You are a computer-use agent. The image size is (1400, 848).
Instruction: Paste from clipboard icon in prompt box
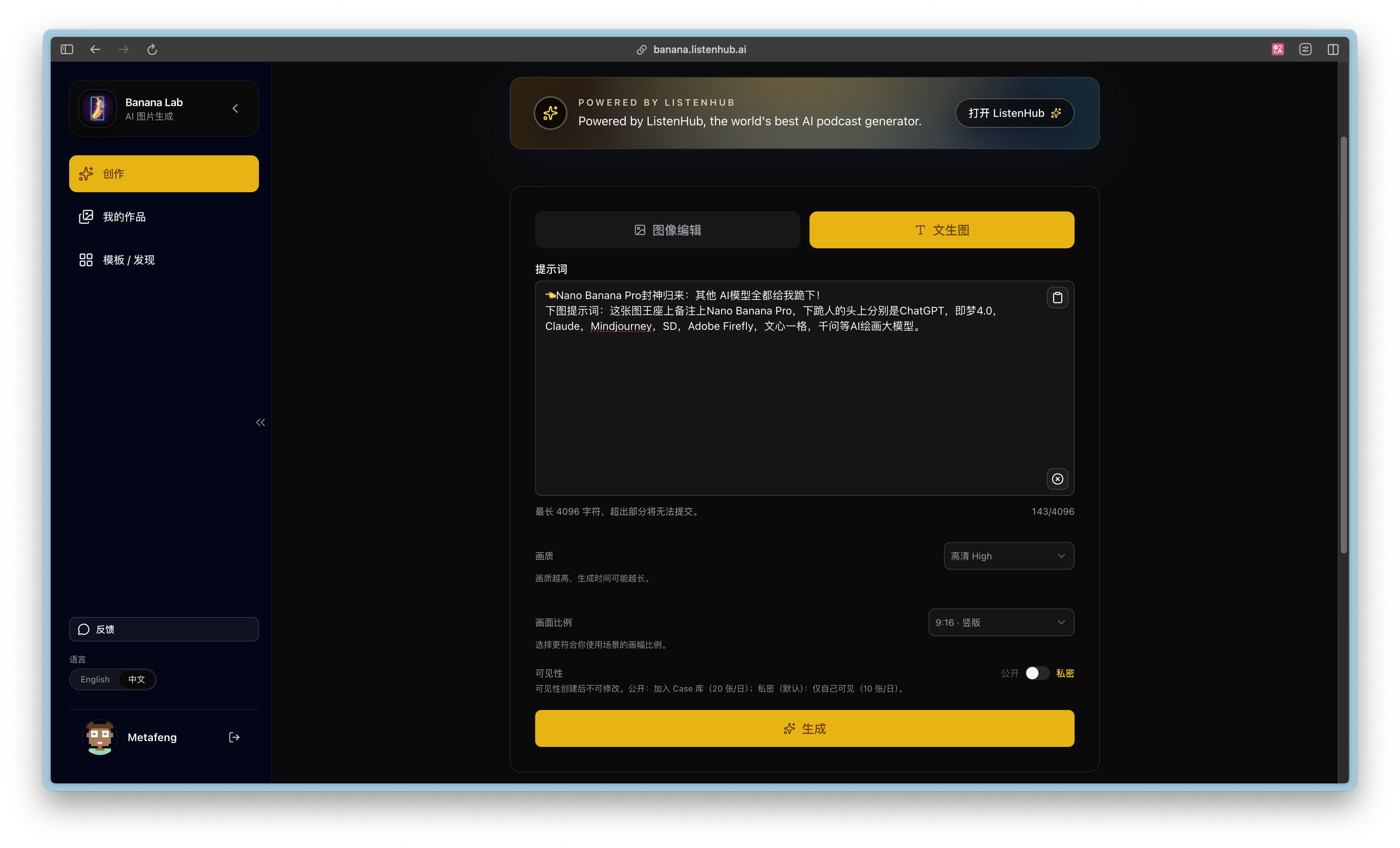click(x=1057, y=297)
